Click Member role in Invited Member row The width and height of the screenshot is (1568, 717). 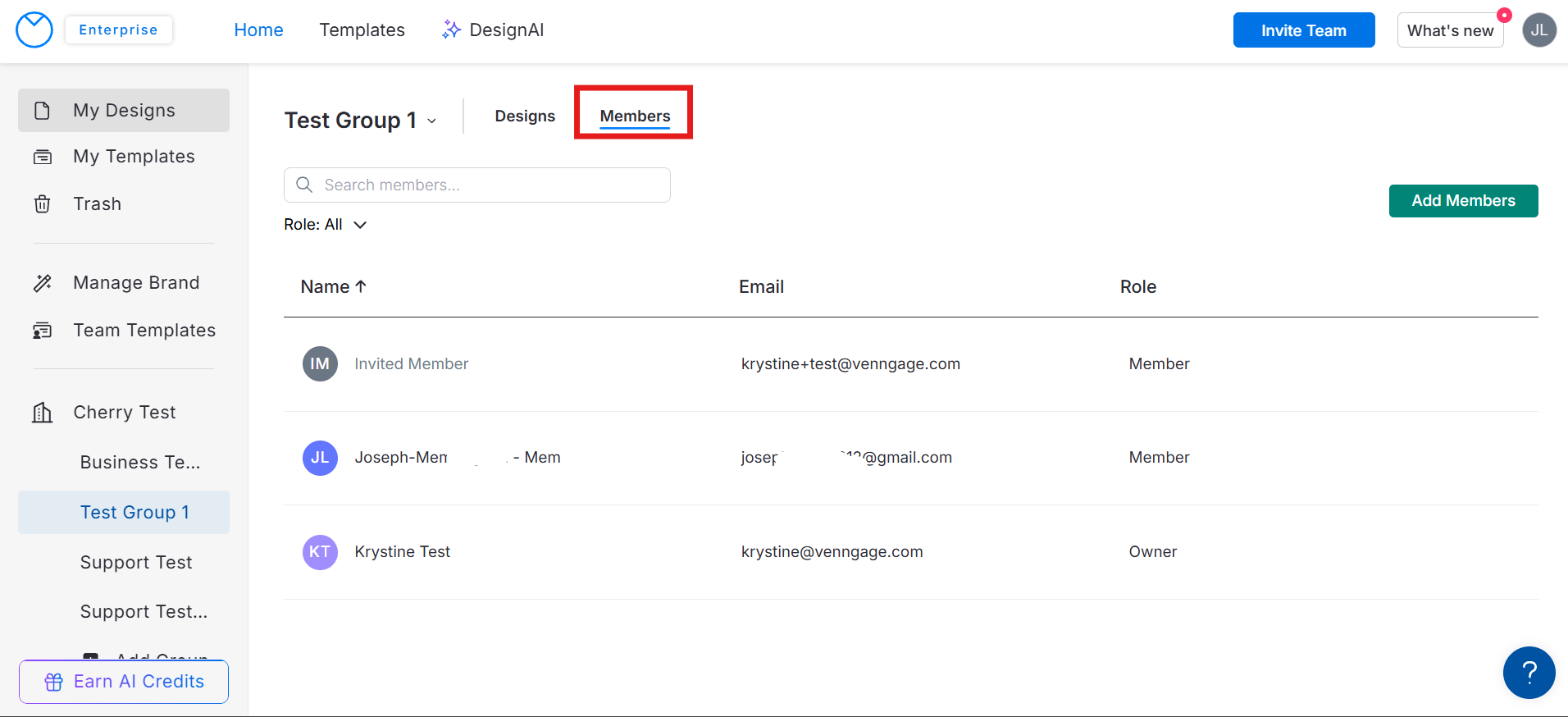pos(1160,364)
